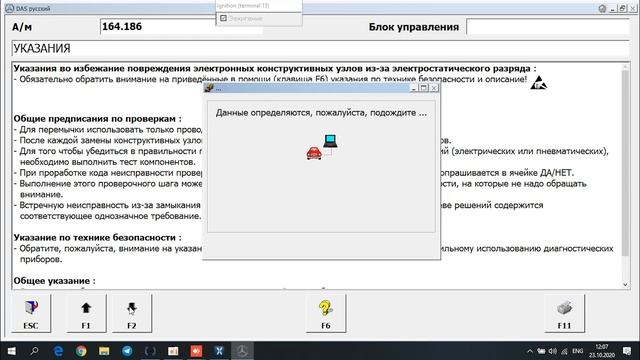The height and width of the screenshot is (360, 640).
Task: Maximize the data loading dialog
Action: (424, 88)
